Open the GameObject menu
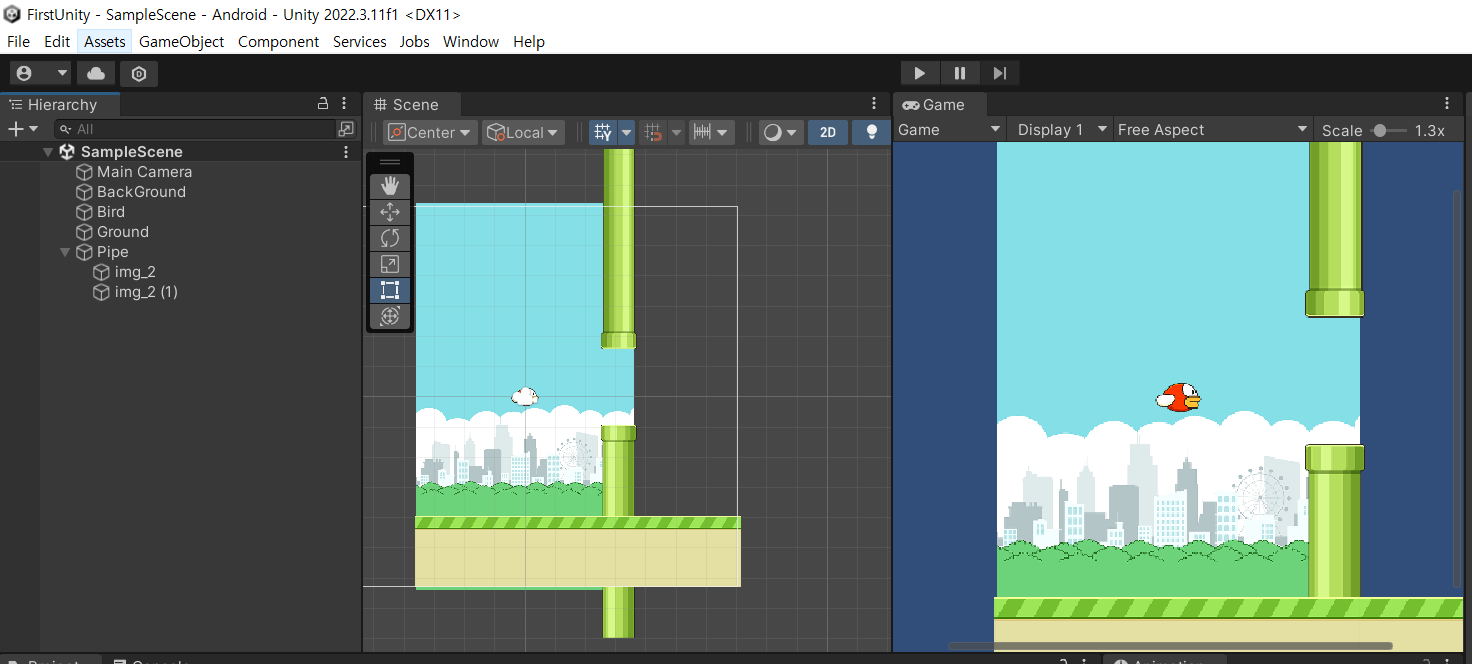The width and height of the screenshot is (1472, 664). [x=182, y=41]
